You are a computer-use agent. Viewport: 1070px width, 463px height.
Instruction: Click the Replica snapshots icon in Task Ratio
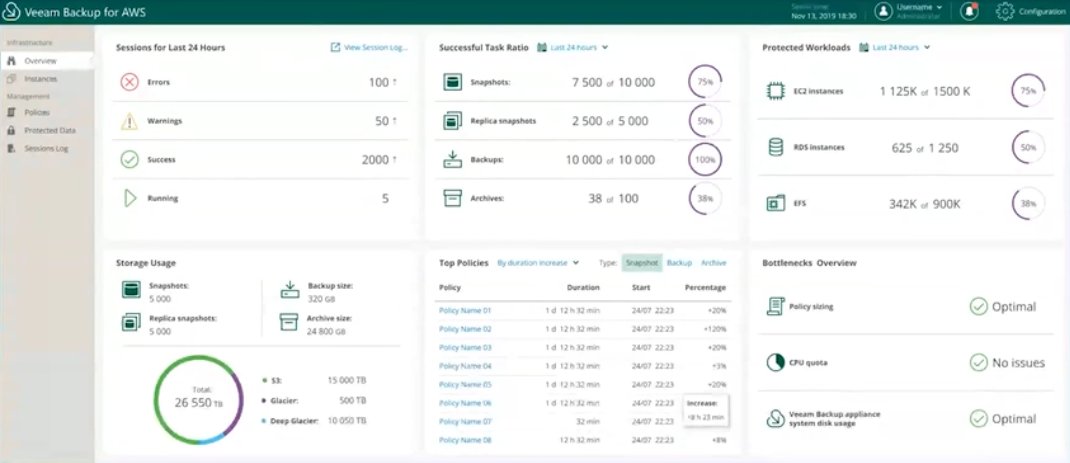[x=452, y=121]
